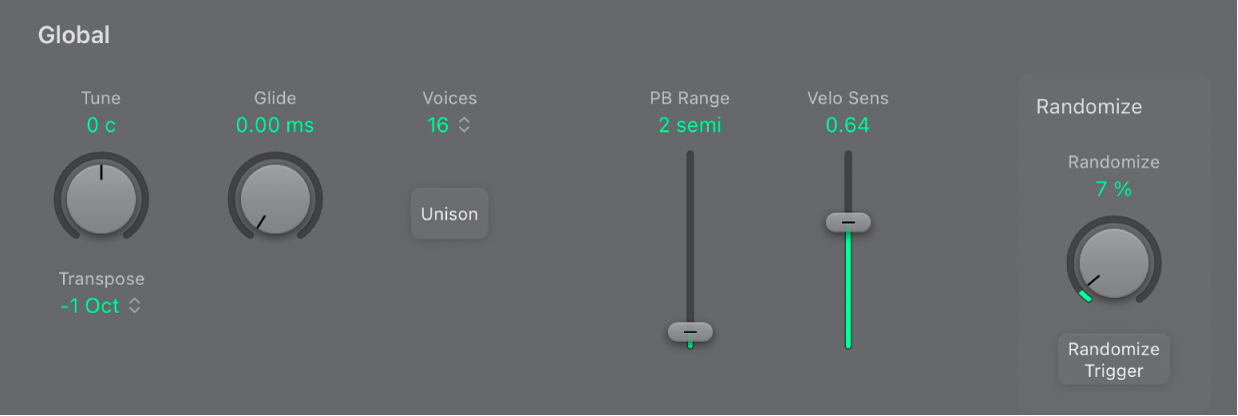Open the Transpose pop-up menu
Screen dimensions: 1238x416
100,306
